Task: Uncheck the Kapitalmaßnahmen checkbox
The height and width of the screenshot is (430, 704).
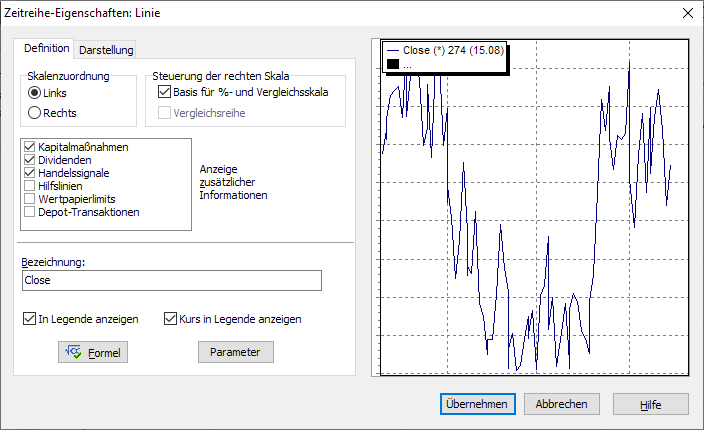Action: pyautogui.click(x=29, y=147)
